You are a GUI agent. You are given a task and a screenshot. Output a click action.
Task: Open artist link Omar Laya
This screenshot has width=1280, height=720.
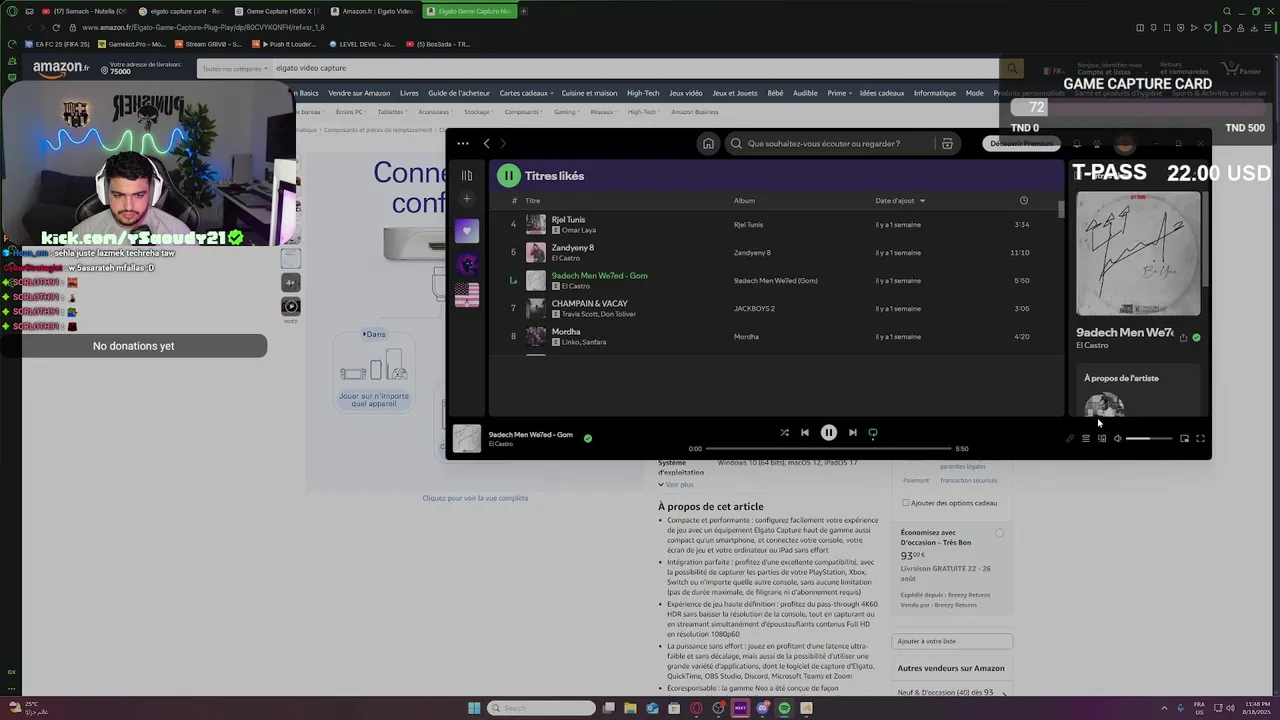click(x=579, y=230)
